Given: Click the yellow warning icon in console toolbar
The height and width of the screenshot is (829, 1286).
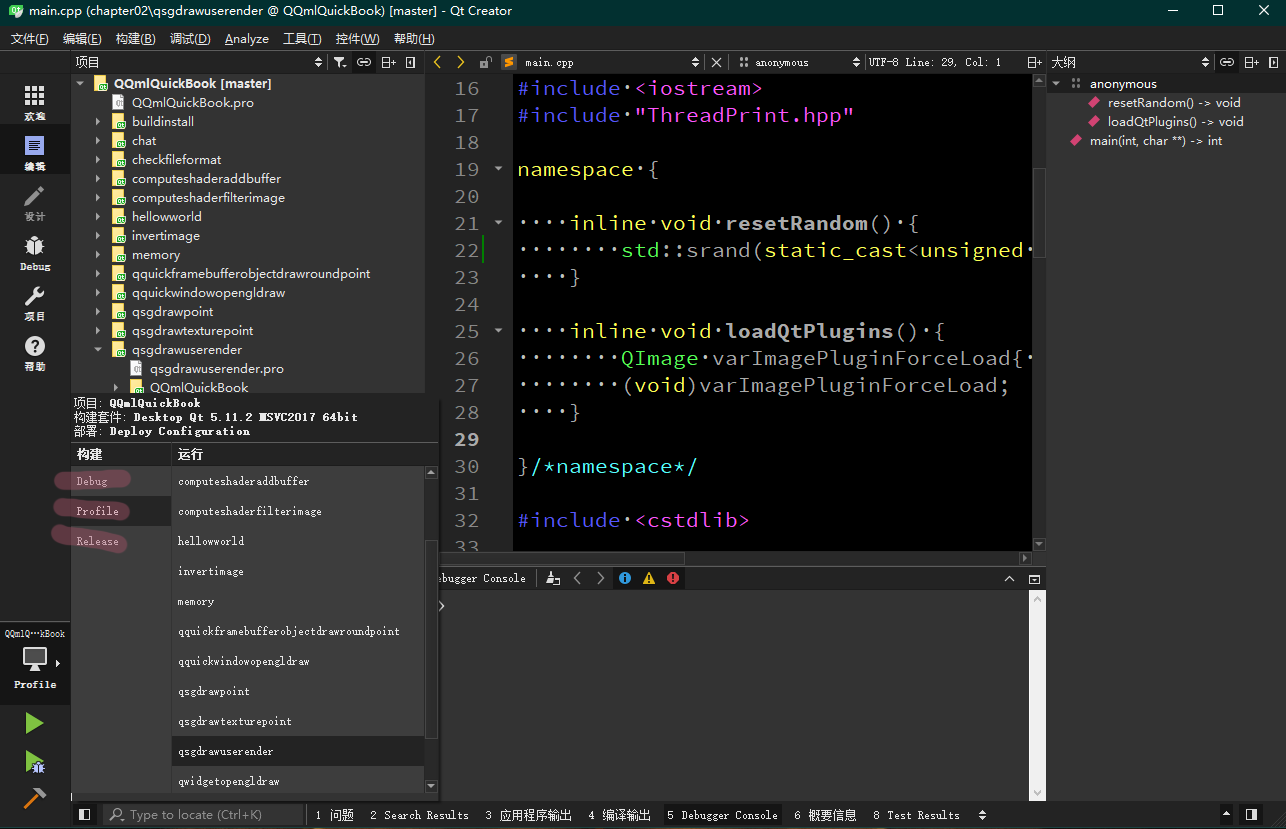Looking at the screenshot, I should (x=649, y=578).
